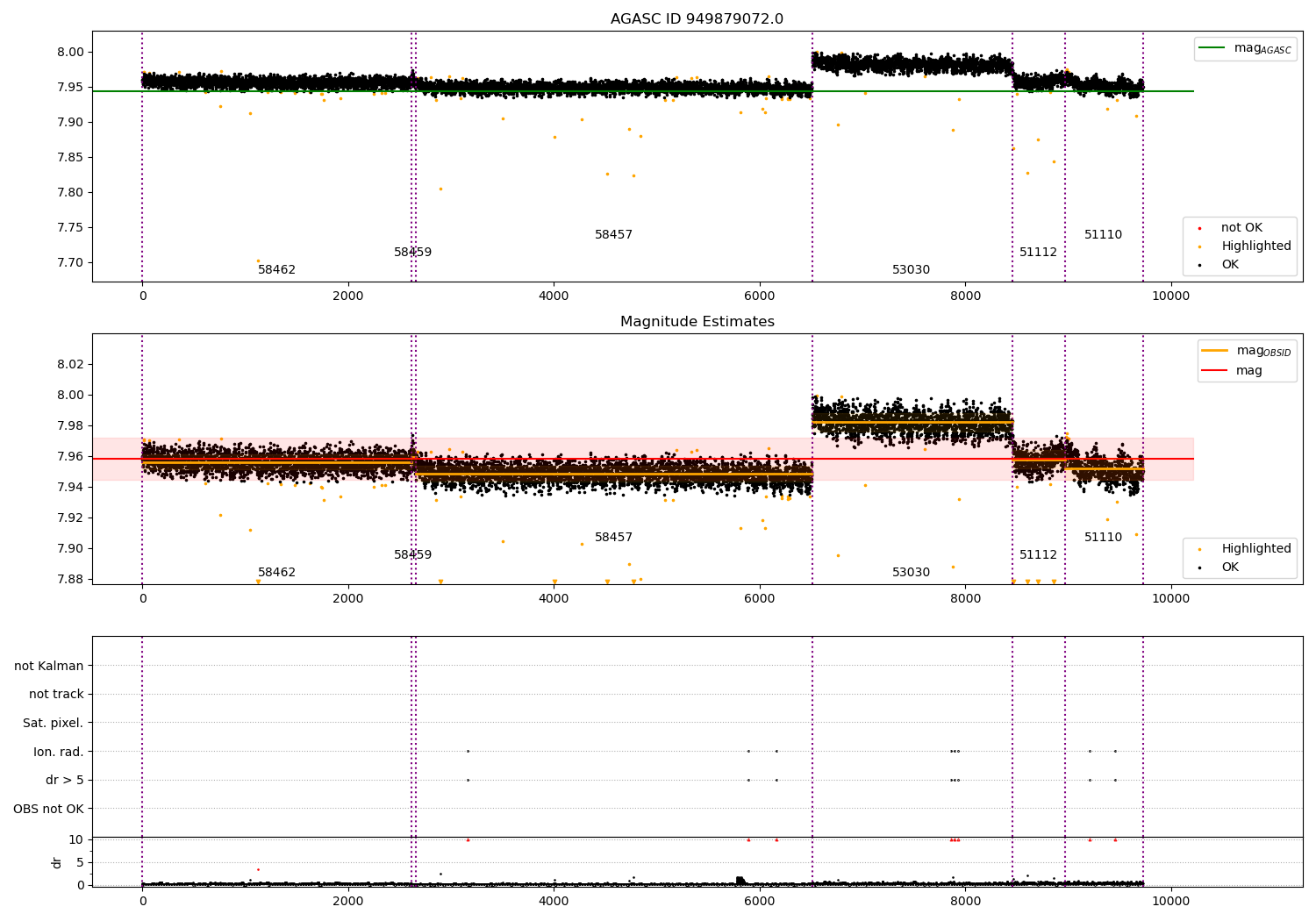Click the 8.00 tick label on top plot
1316x921 pixels.
click(x=70, y=52)
